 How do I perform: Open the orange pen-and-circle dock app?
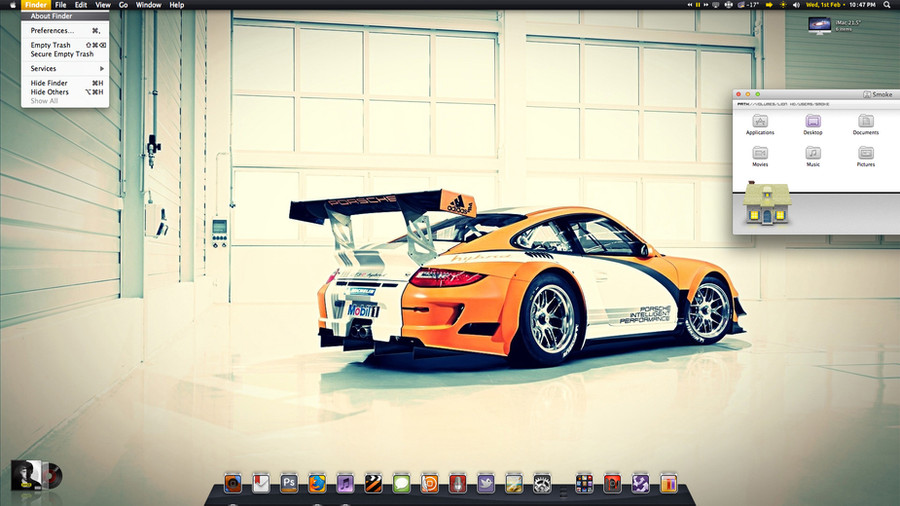tap(429, 484)
